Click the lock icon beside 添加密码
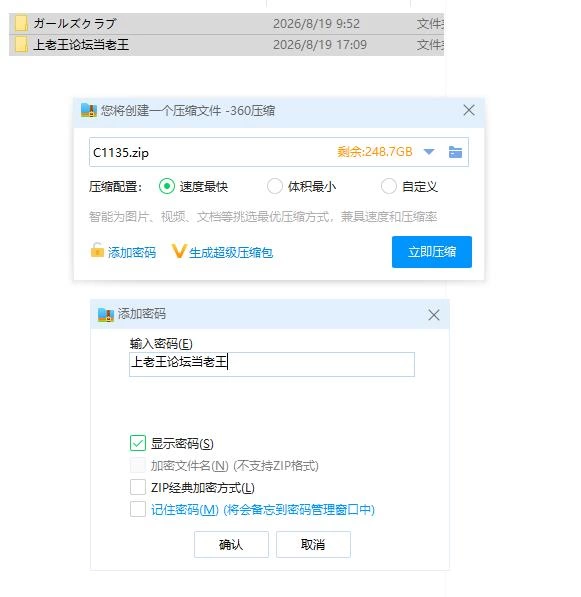581x597 pixels. [x=97, y=251]
